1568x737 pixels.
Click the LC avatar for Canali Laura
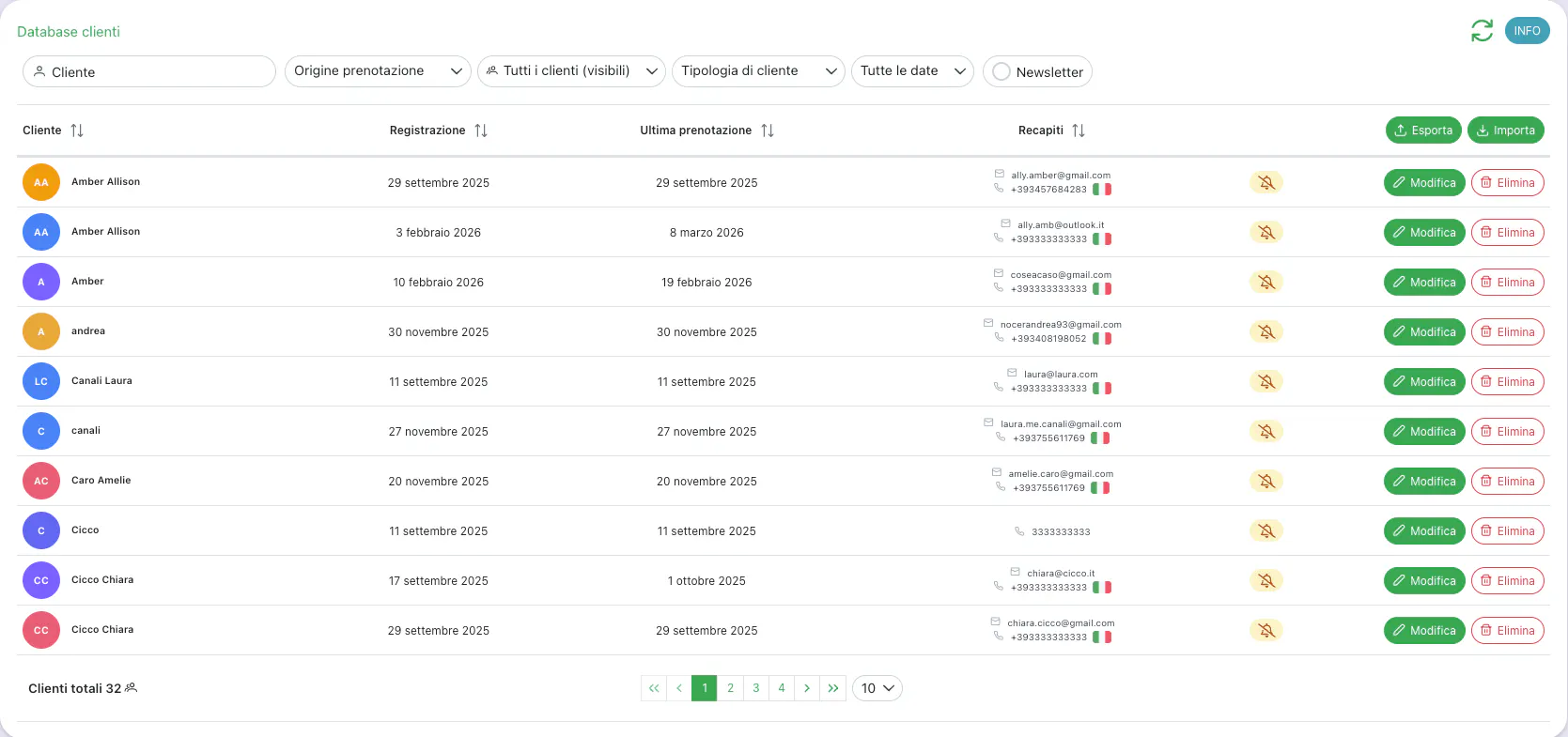41,381
